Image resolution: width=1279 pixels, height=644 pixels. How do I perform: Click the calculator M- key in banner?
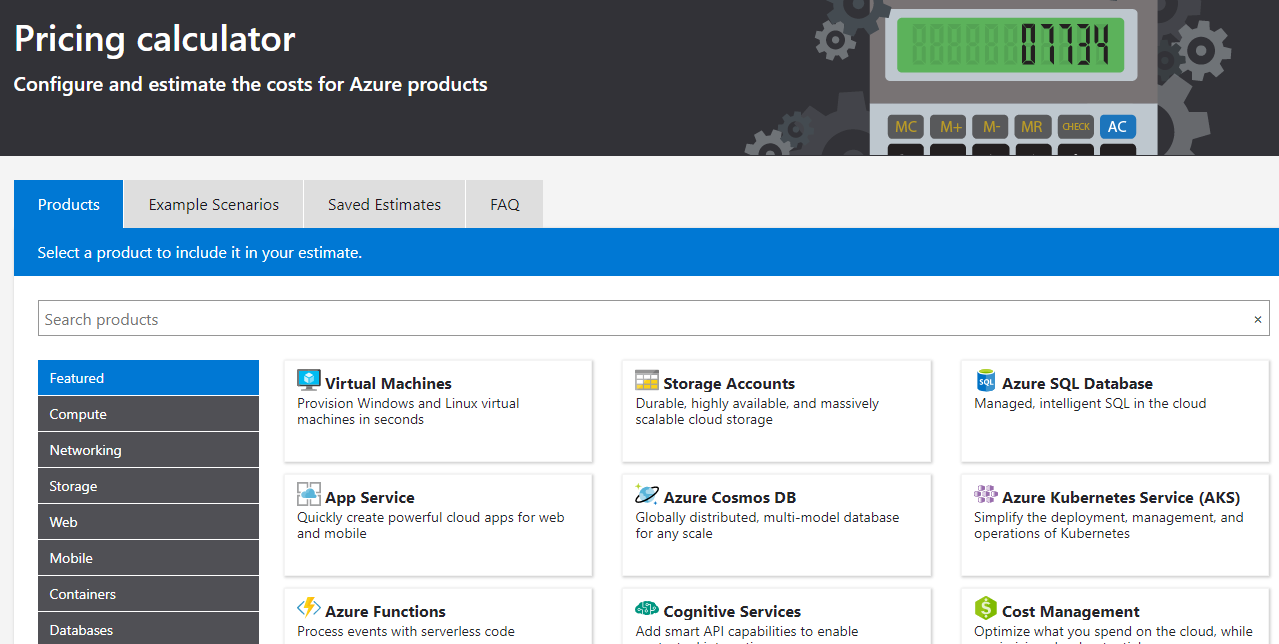click(991, 127)
